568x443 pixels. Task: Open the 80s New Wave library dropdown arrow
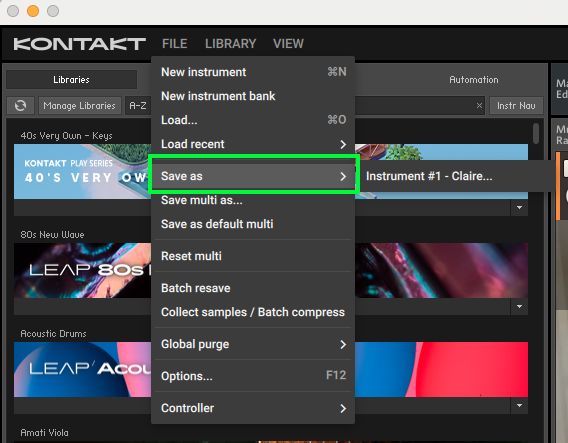519,306
